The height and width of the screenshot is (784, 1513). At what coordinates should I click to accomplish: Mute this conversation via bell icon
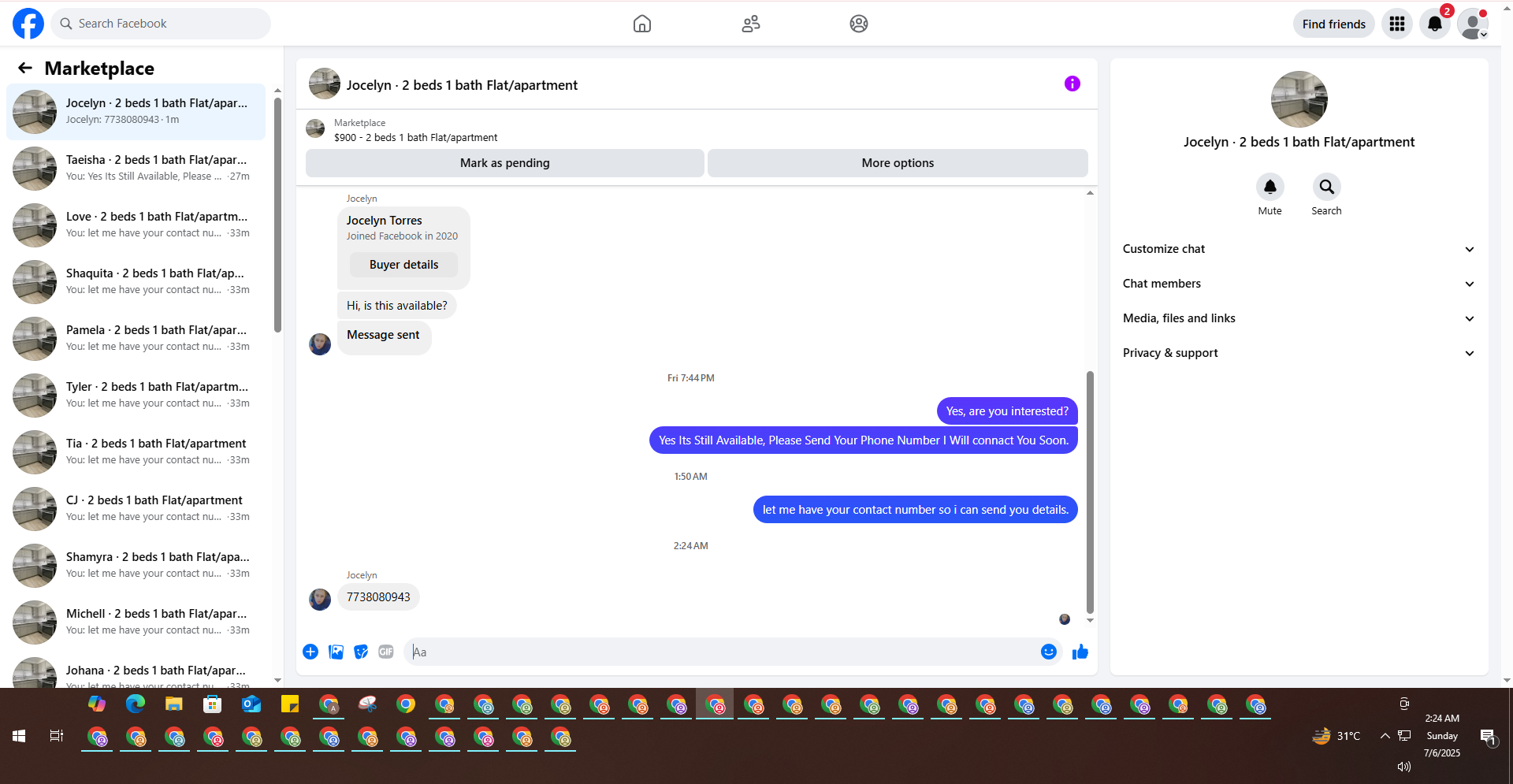click(1270, 187)
